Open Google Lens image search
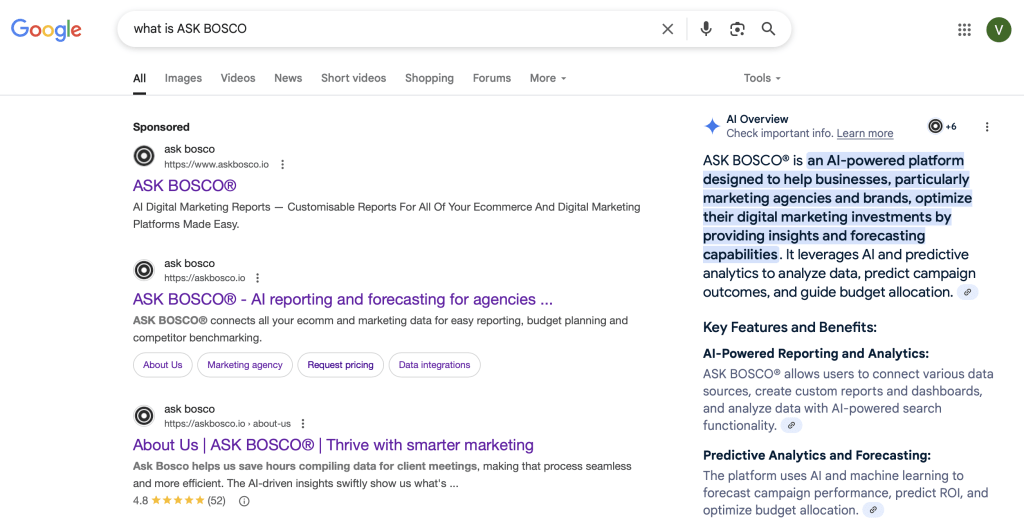 coord(737,29)
